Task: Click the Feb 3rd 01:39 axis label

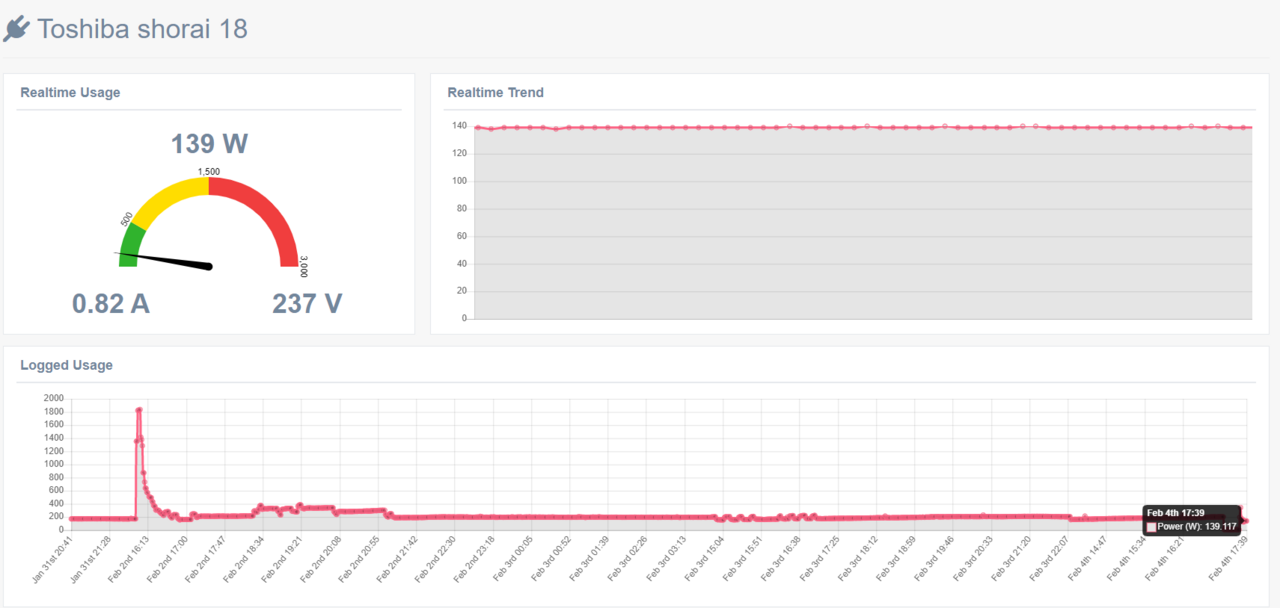Action: pos(591,560)
